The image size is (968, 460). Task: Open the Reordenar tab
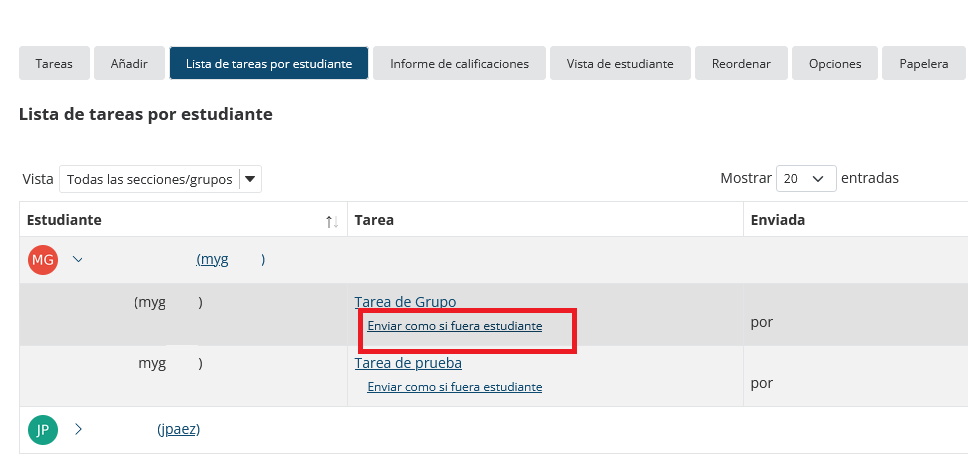click(741, 63)
